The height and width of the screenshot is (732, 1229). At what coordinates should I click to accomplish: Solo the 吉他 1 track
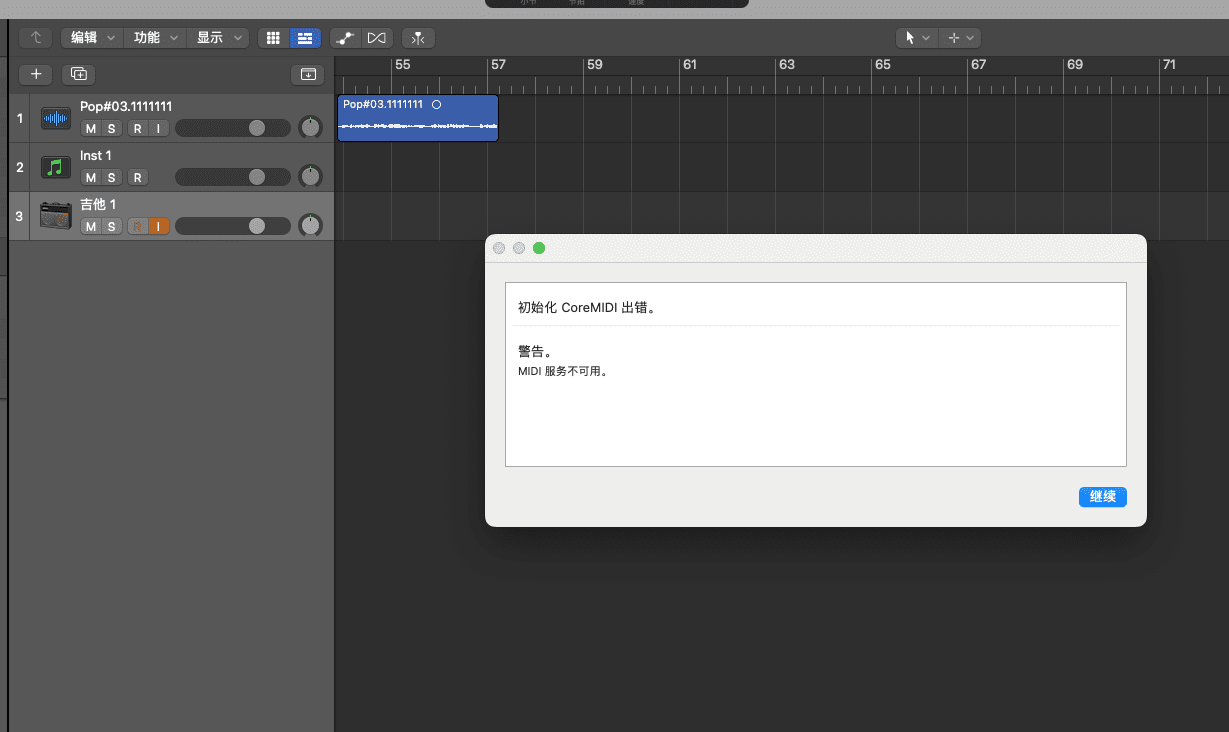pyautogui.click(x=112, y=227)
